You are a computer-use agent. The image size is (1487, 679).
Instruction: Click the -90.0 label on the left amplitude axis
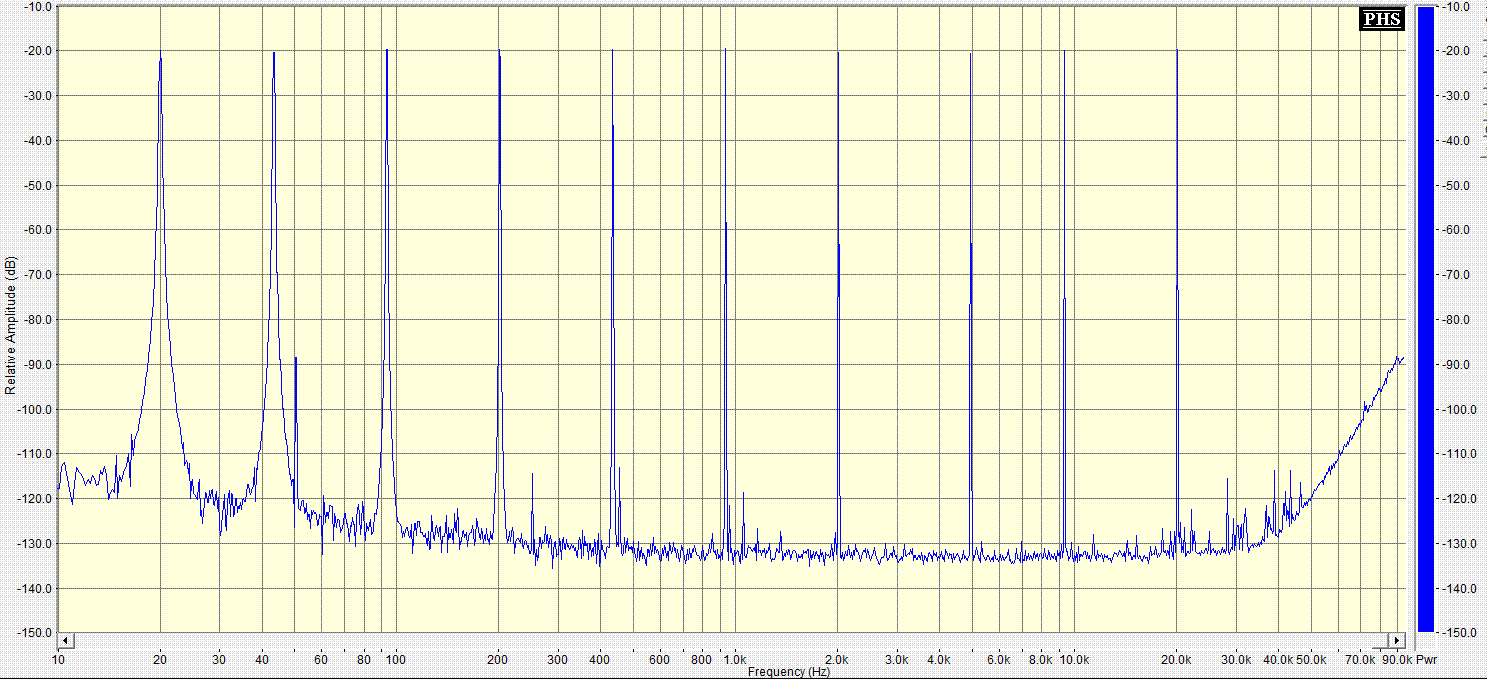pos(36,365)
